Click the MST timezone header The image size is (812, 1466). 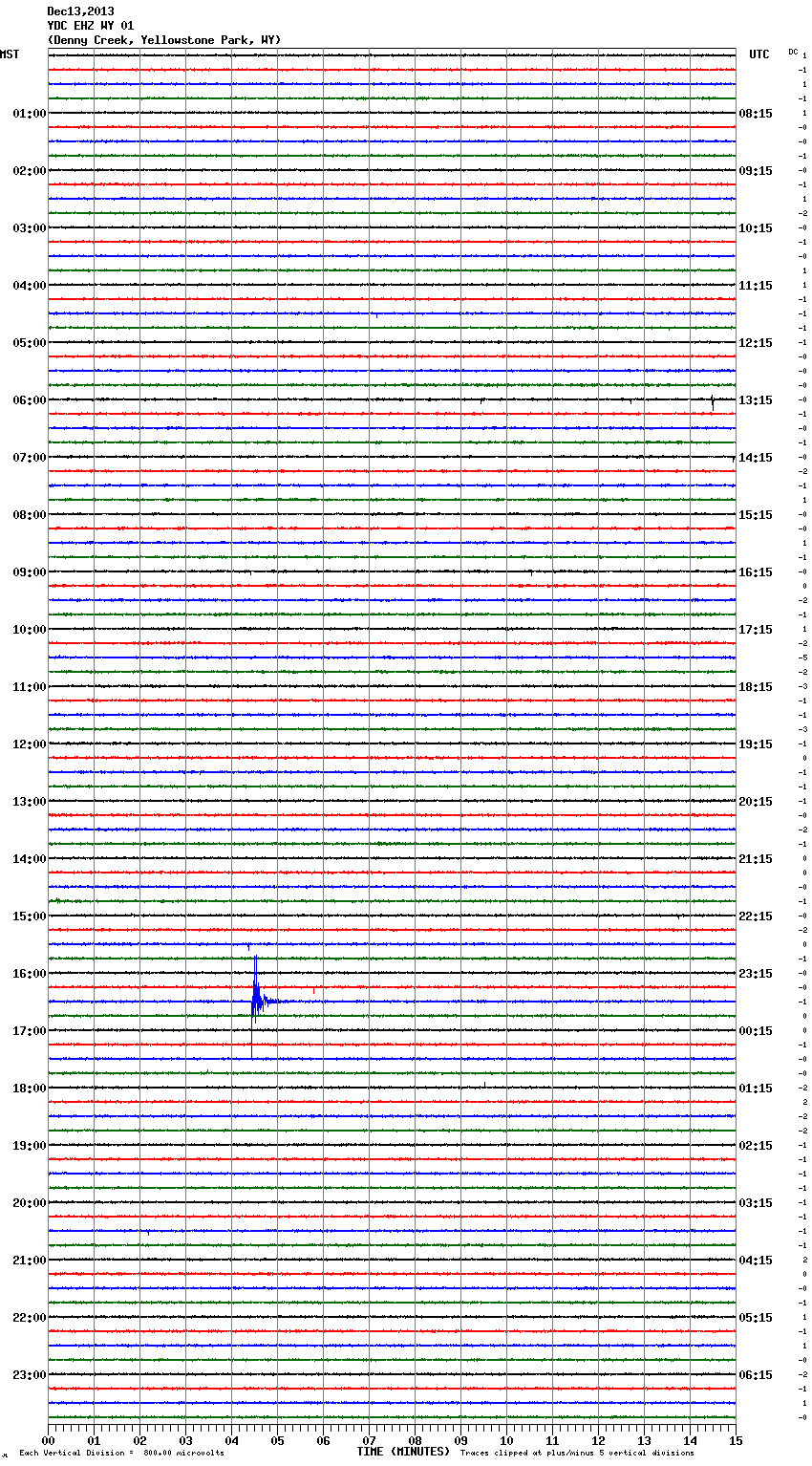10,54
